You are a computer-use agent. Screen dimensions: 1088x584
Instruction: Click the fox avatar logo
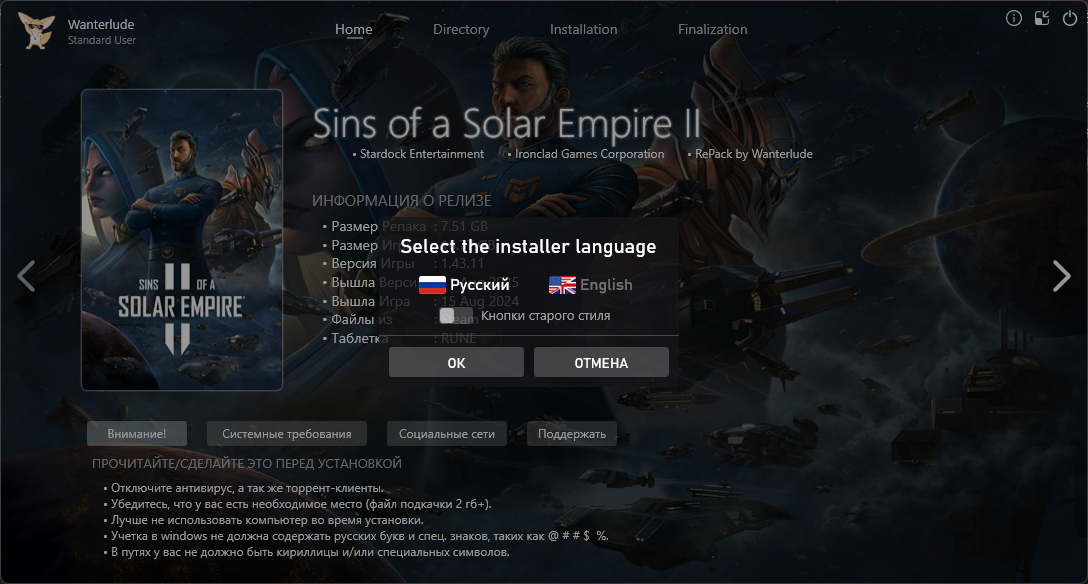point(36,31)
